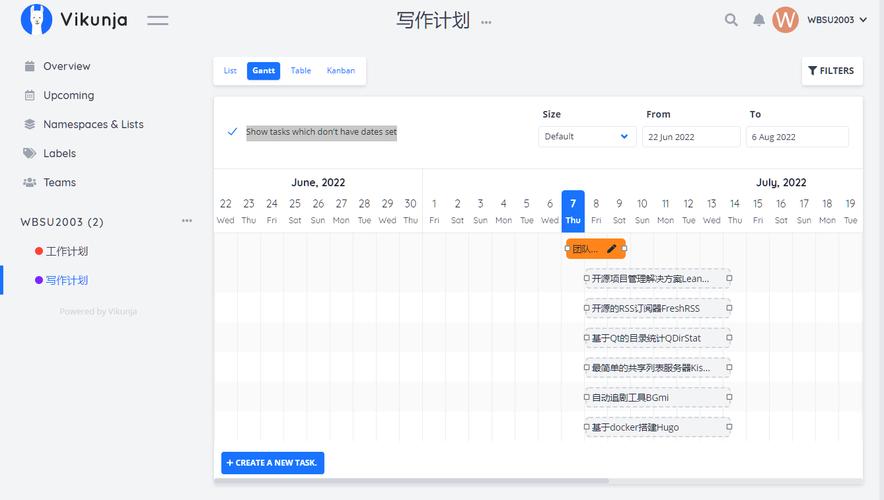This screenshot has width=884, height=500.
Task: Click left handle of Lean... task bar
Action: (586, 278)
